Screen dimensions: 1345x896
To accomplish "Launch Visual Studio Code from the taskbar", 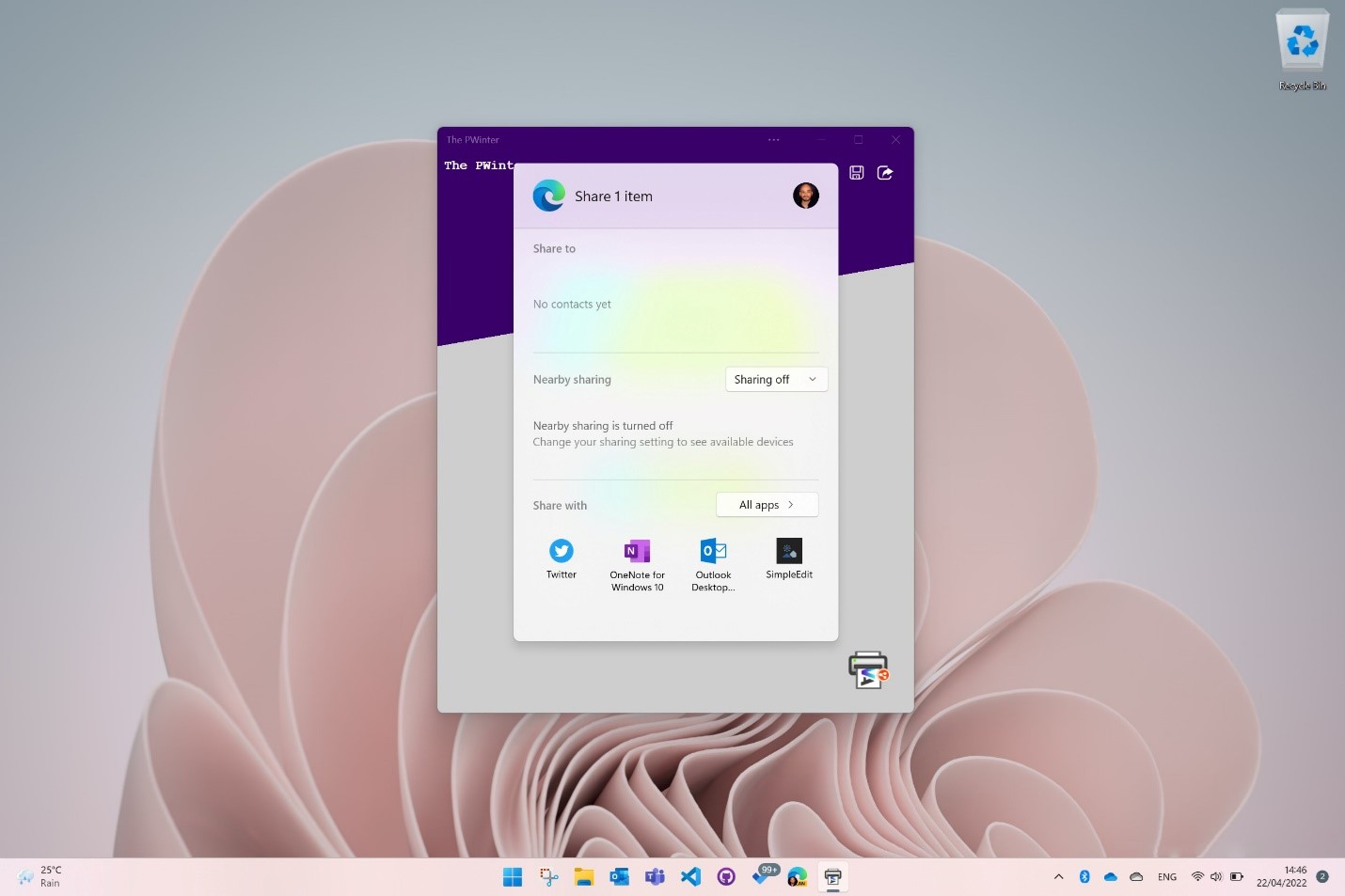I will pos(690,876).
